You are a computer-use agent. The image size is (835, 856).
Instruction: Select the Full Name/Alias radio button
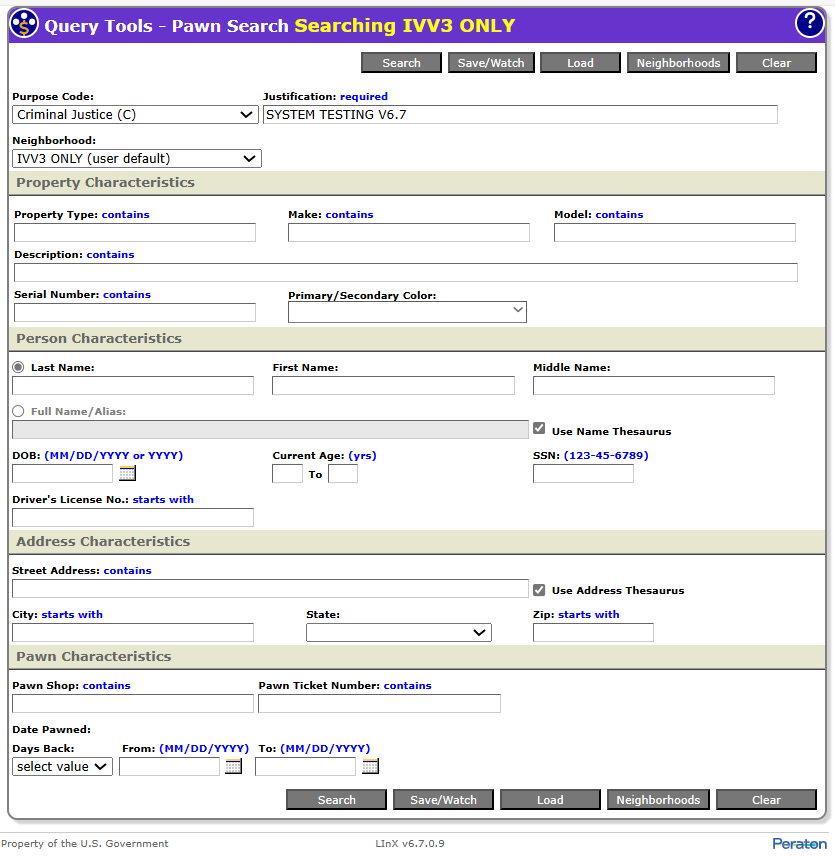(x=18, y=411)
